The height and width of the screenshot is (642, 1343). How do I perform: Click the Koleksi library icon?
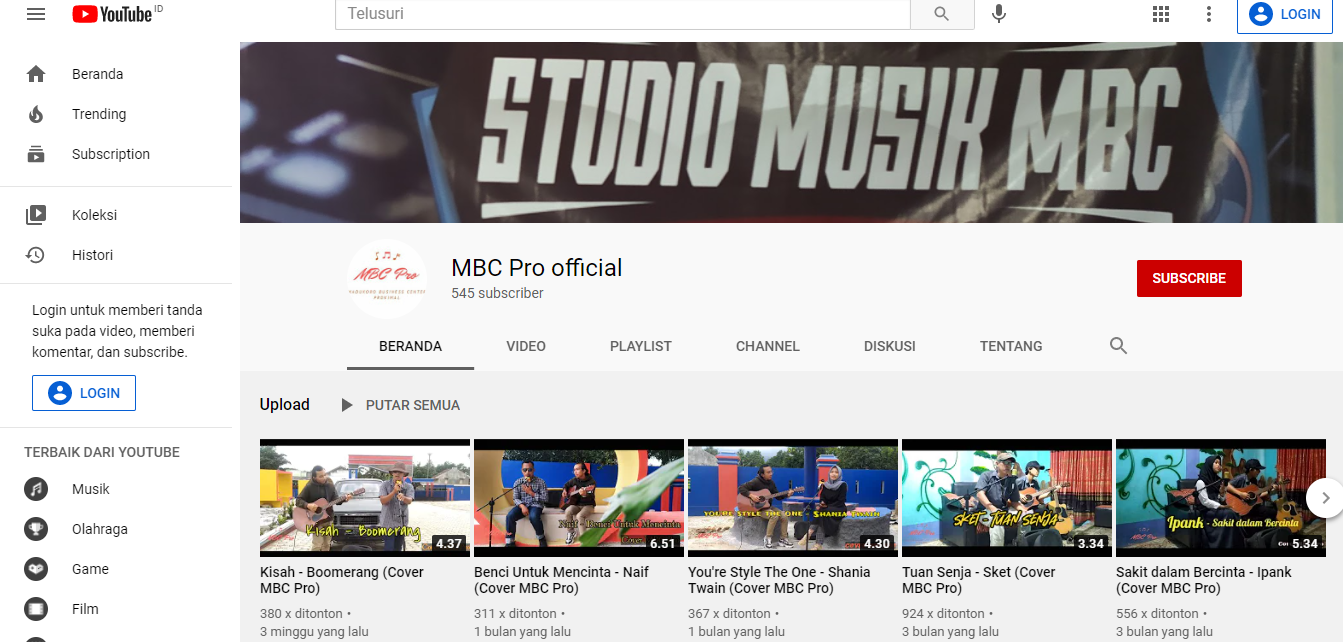pyautogui.click(x=36, y=215)
